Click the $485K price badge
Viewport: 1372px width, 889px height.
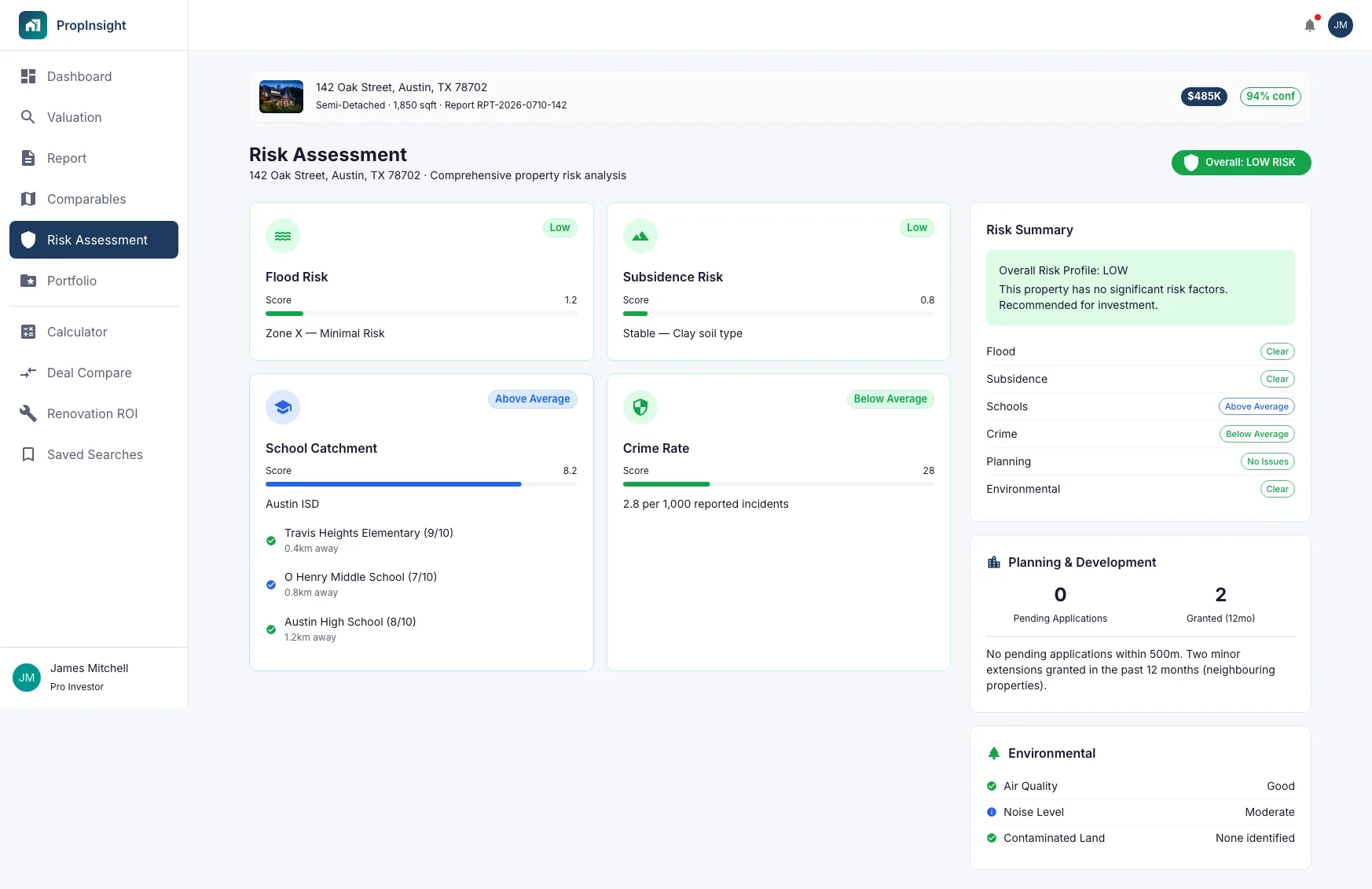(x=1204, y=97)
